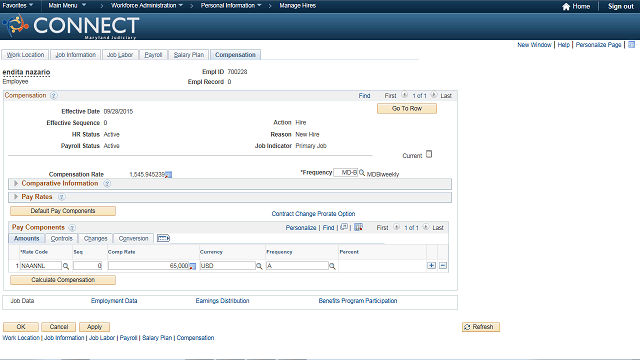Look up pay component Frequency A
This screenshot has height=360, width=640.
332,266
